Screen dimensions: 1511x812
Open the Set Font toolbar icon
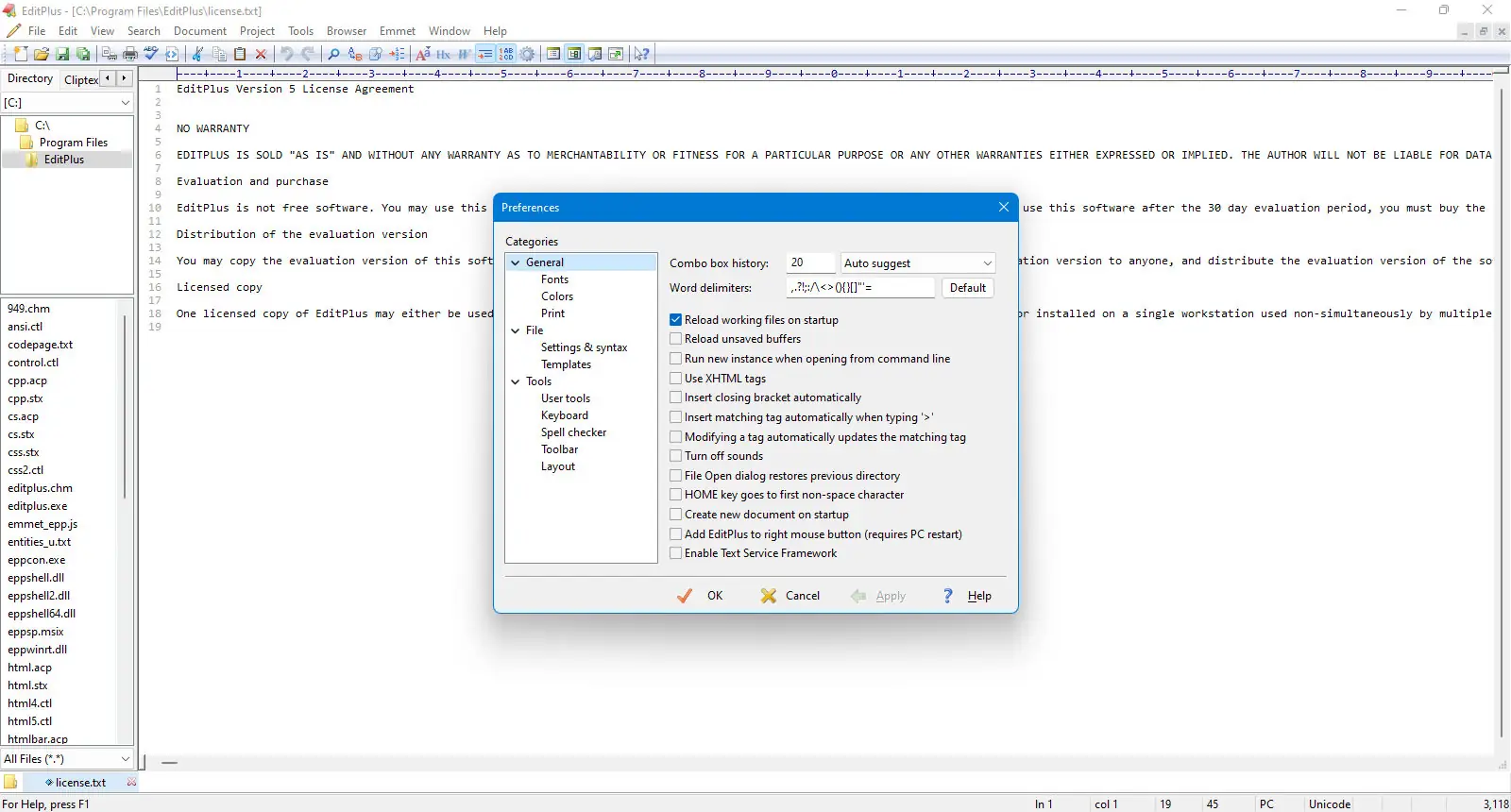point(423,54)
